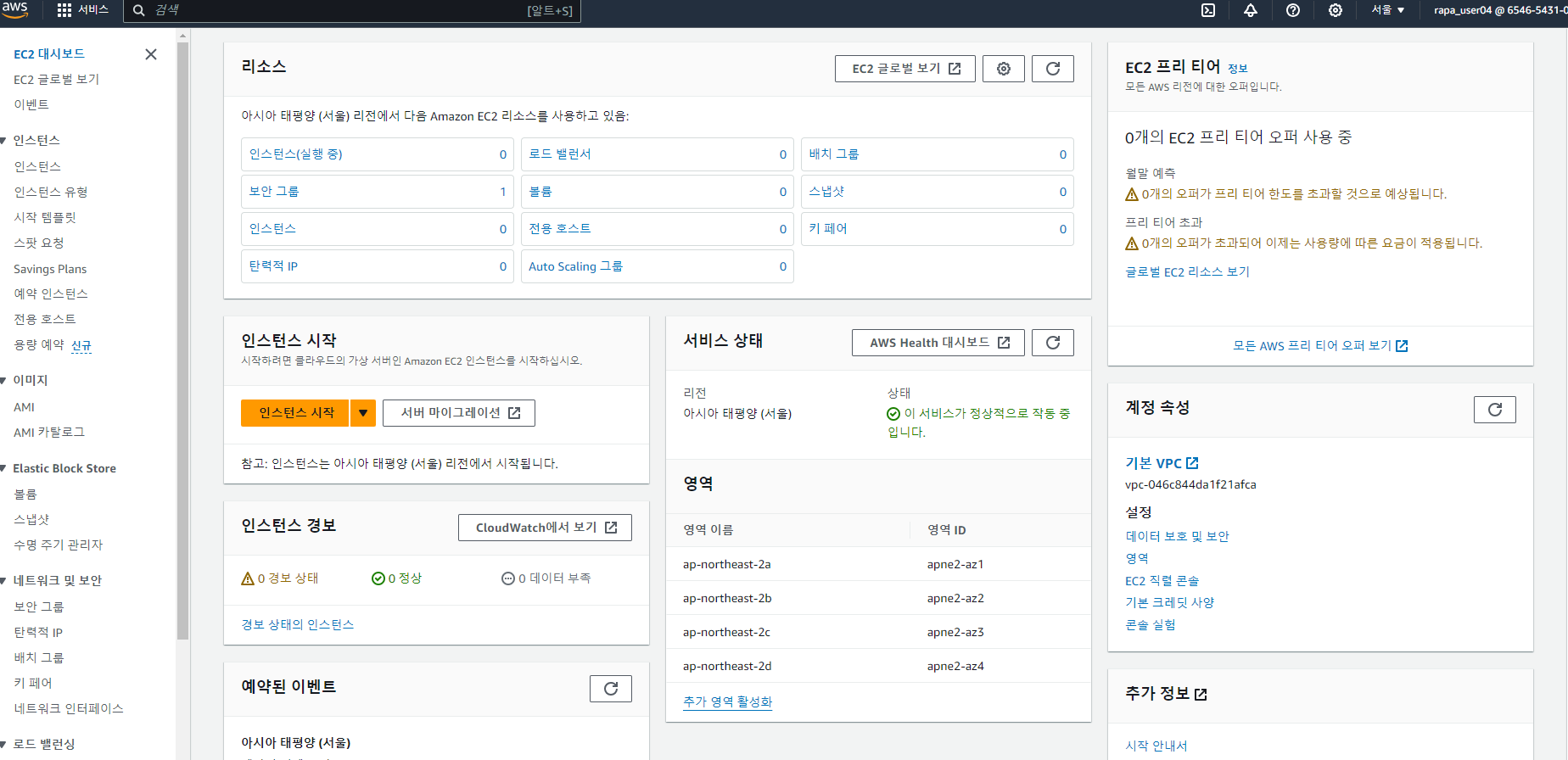Click the external link icon beside 추가 정보

[1201, 694]
